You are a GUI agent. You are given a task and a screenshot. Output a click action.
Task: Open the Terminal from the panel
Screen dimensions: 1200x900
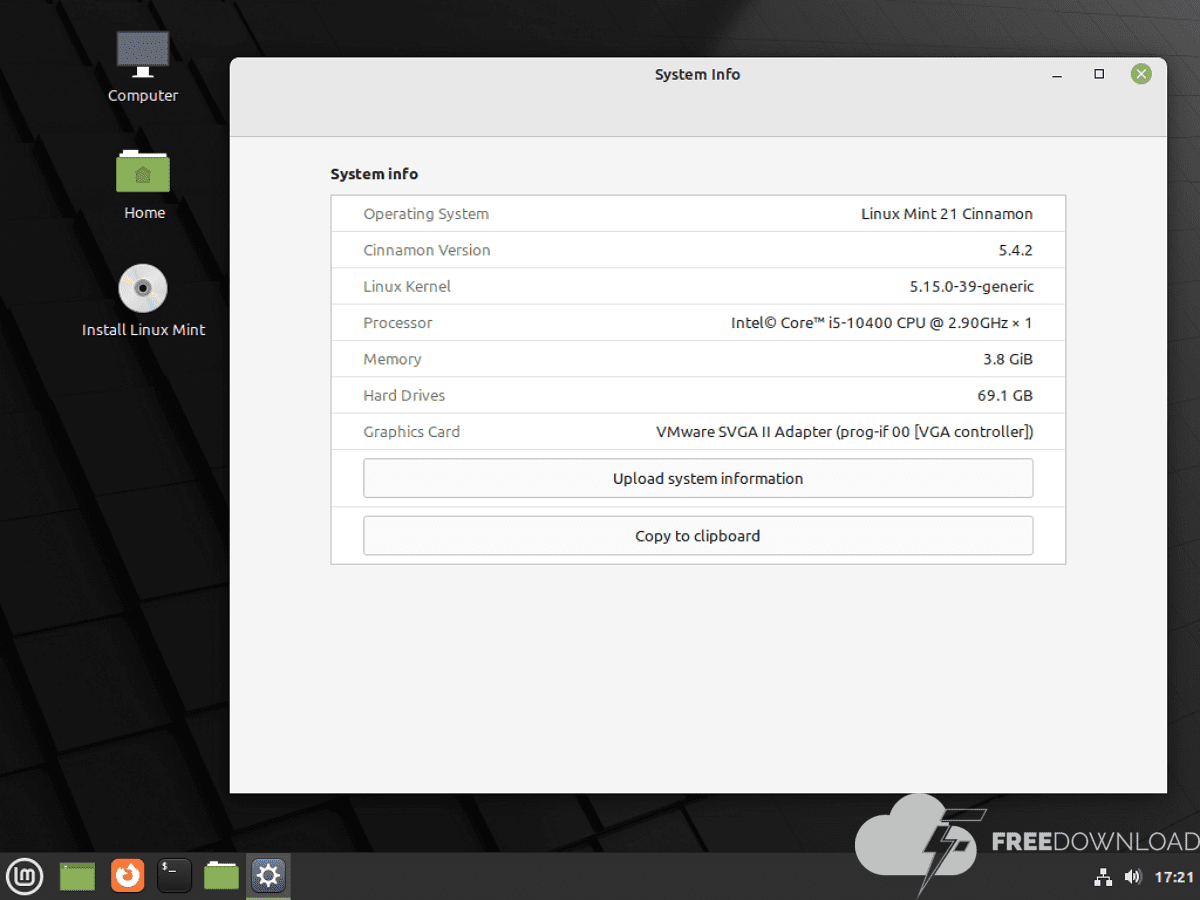coord(174,877)
